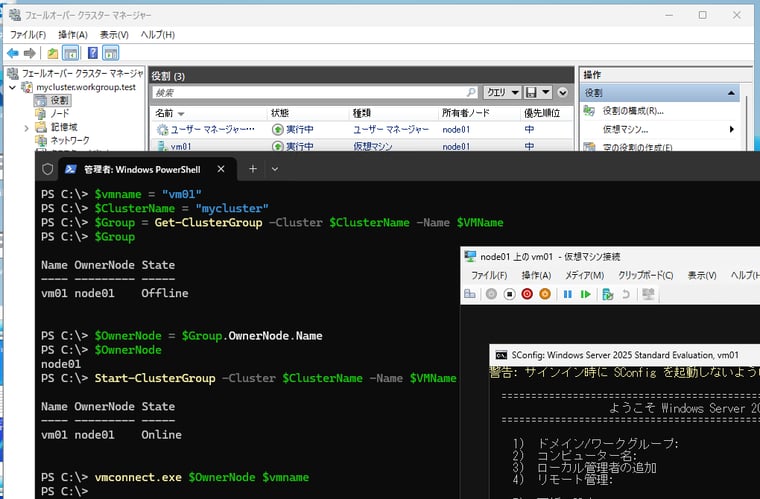
Task: Click the shield icon in PowerShell terminal tab bar
Action: [x=48, y=169]
